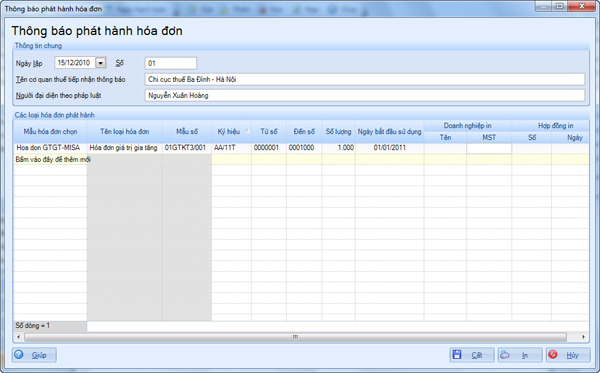The height and width of the screenshot is (373, 600).
Task: Print using the In button
Action: [x=520, y=355]
